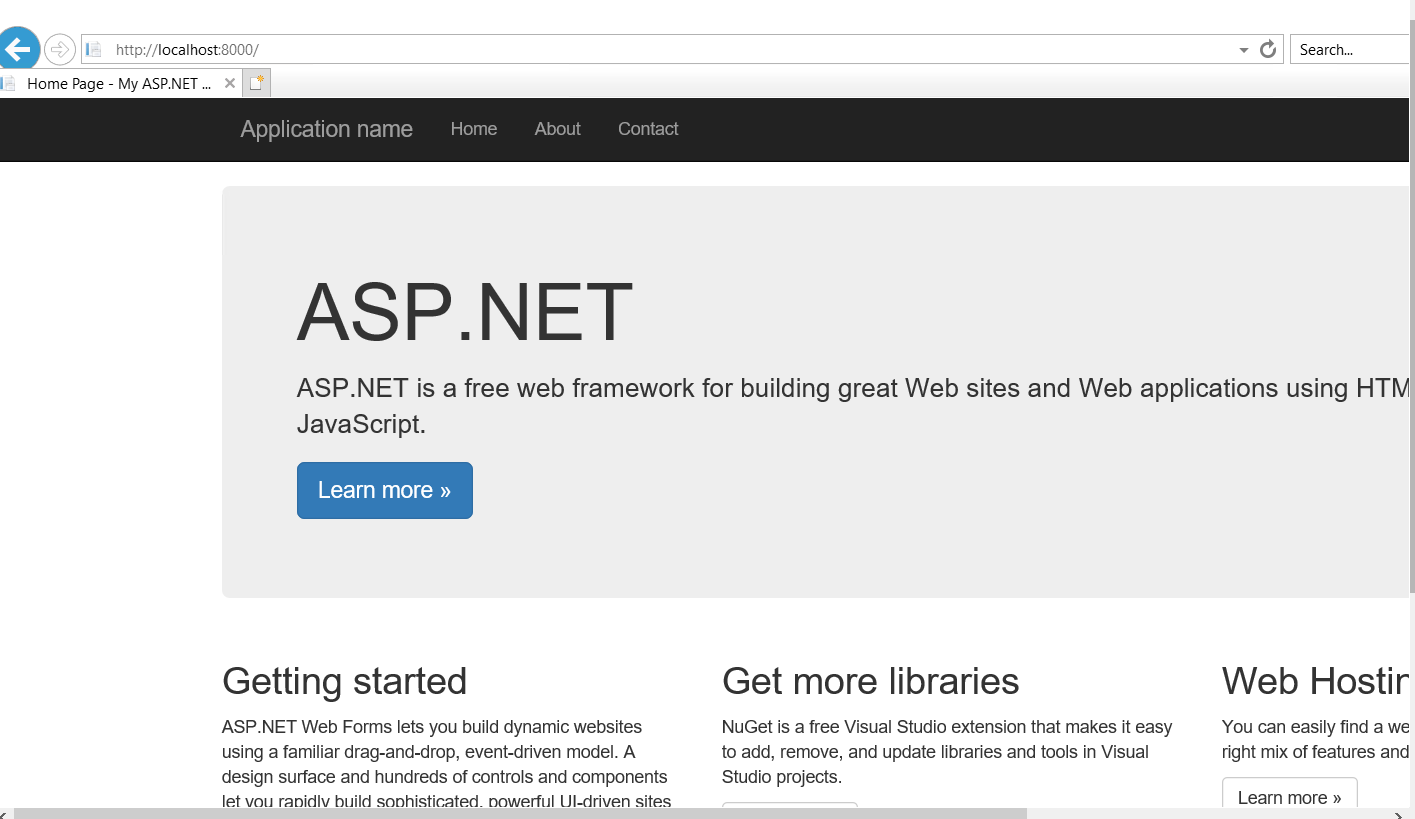Open the About nav item

coord(557,129)
